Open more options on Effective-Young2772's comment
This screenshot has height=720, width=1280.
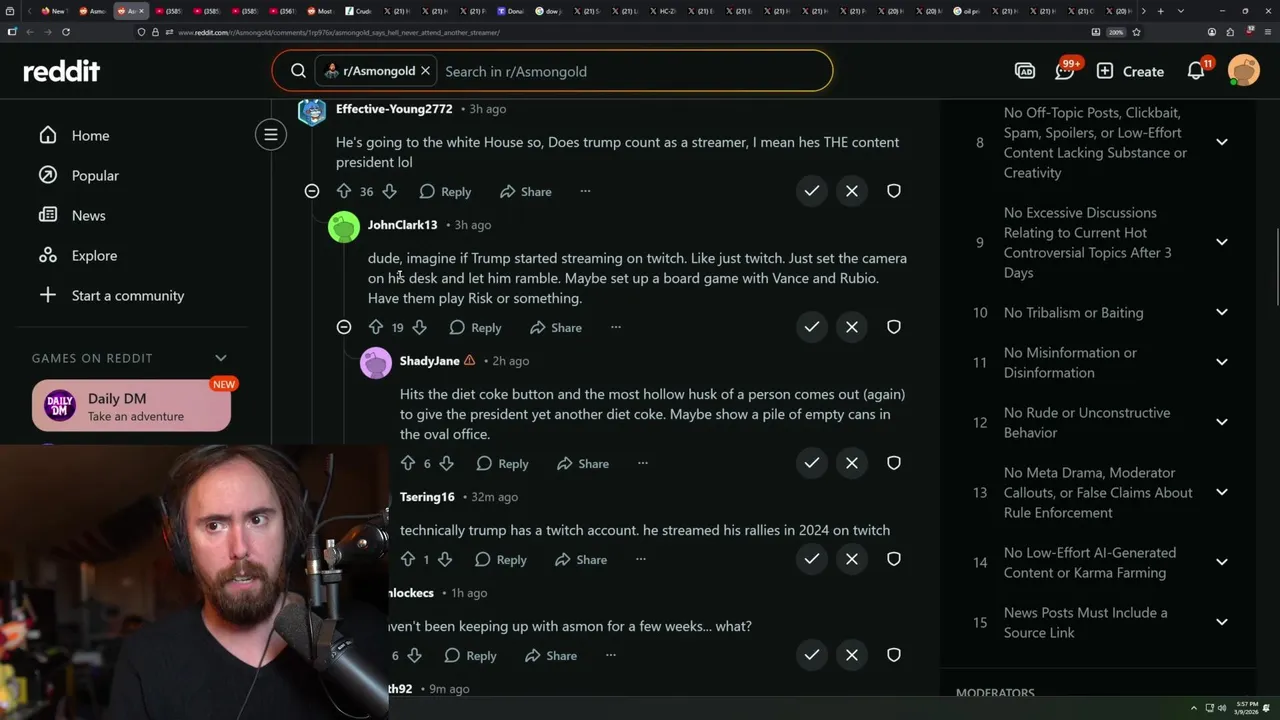point(585,191)
